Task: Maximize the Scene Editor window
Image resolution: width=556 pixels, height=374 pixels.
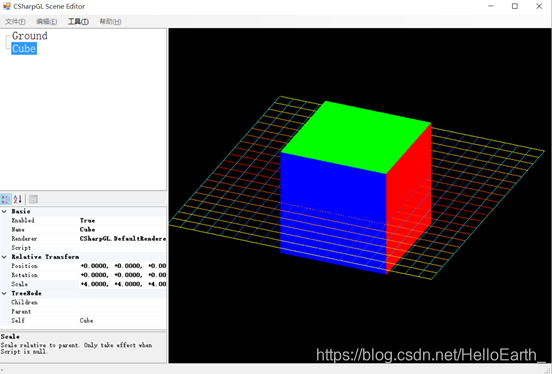Action: [515, 6]
